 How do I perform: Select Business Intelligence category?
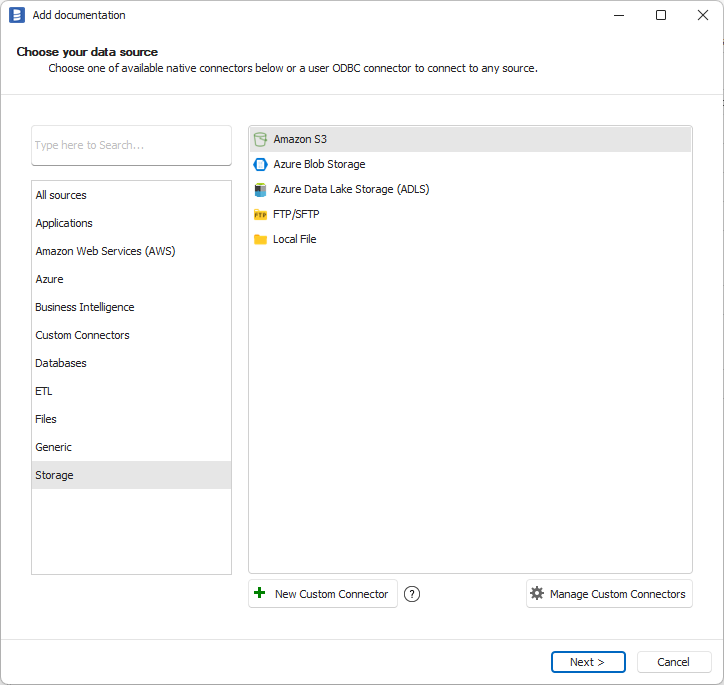pos(131,307)
